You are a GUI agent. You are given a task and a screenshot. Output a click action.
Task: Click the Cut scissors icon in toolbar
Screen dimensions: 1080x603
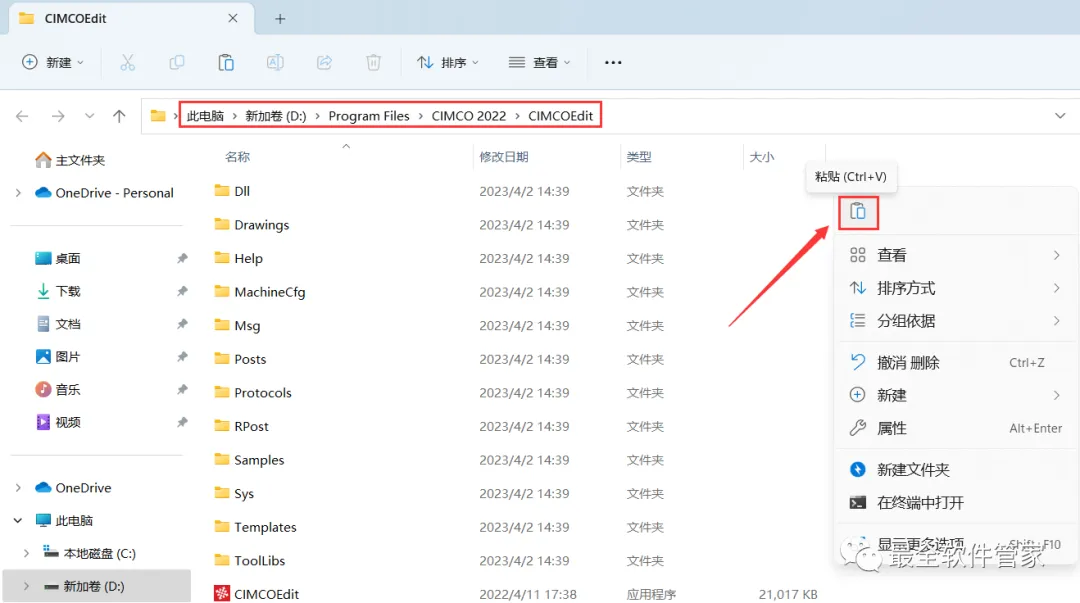(127, 63)
